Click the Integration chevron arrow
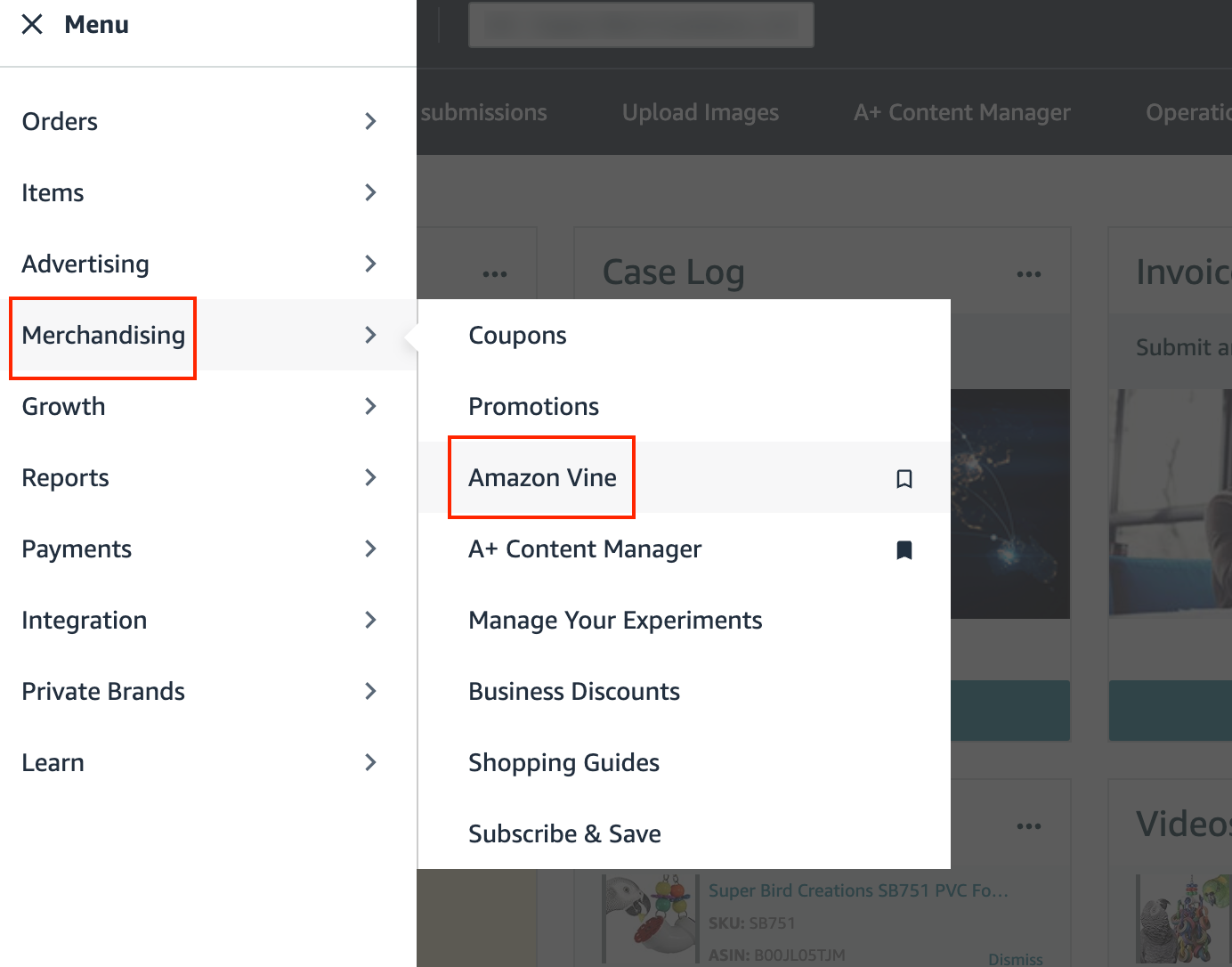Image resolution: width=1232 pixels, height=967 pixels. pos(371,620)
